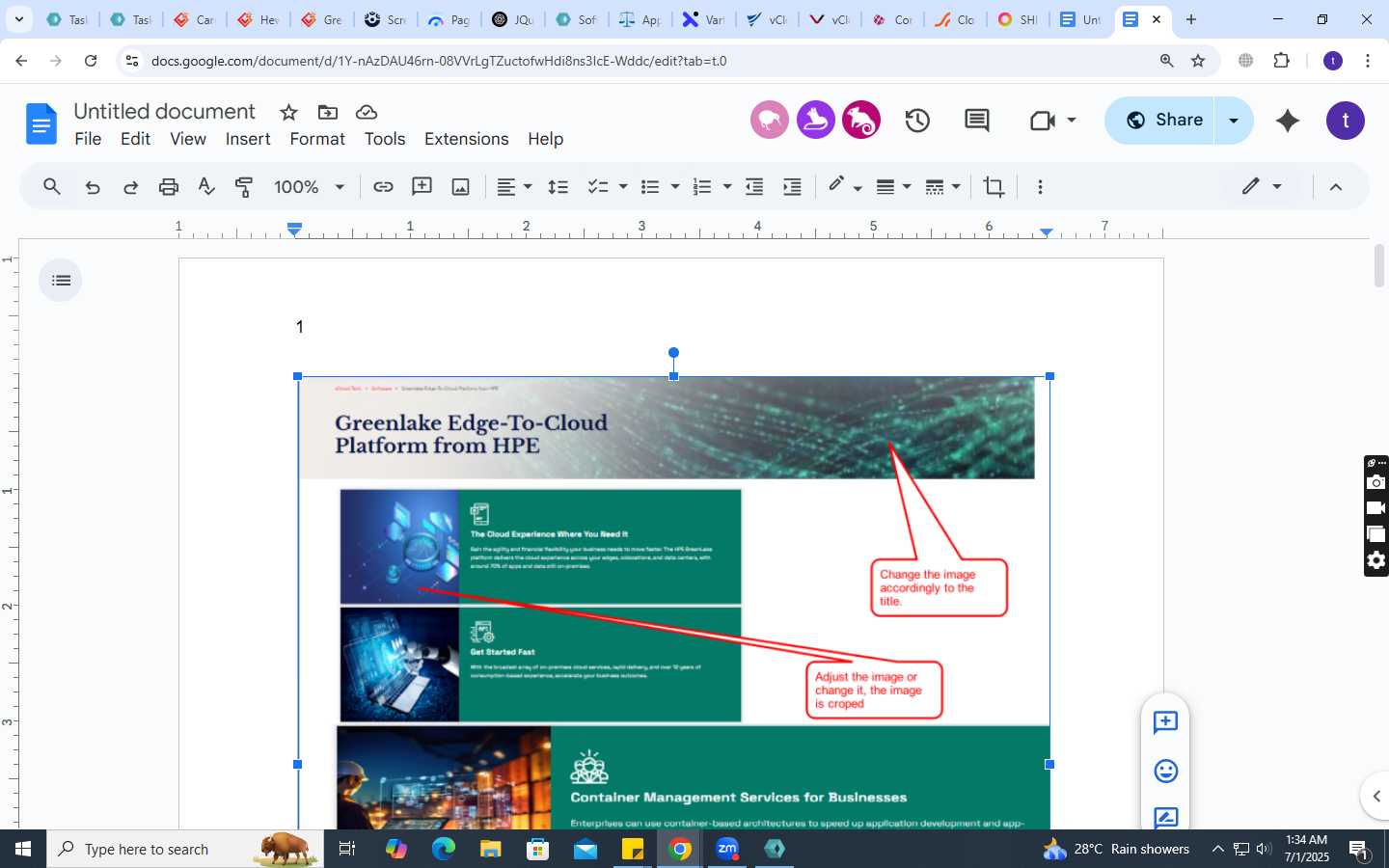This screenshot has width=1389, height=868.
Task: Expand checklist menu arrow
Action: click(623, 187)
